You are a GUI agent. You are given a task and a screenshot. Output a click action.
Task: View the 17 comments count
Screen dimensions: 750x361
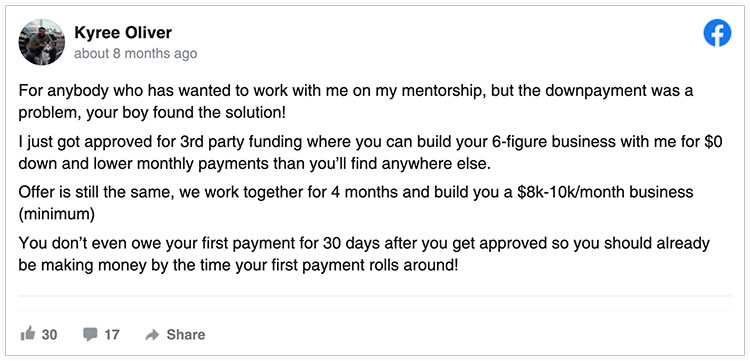point(112,334)
